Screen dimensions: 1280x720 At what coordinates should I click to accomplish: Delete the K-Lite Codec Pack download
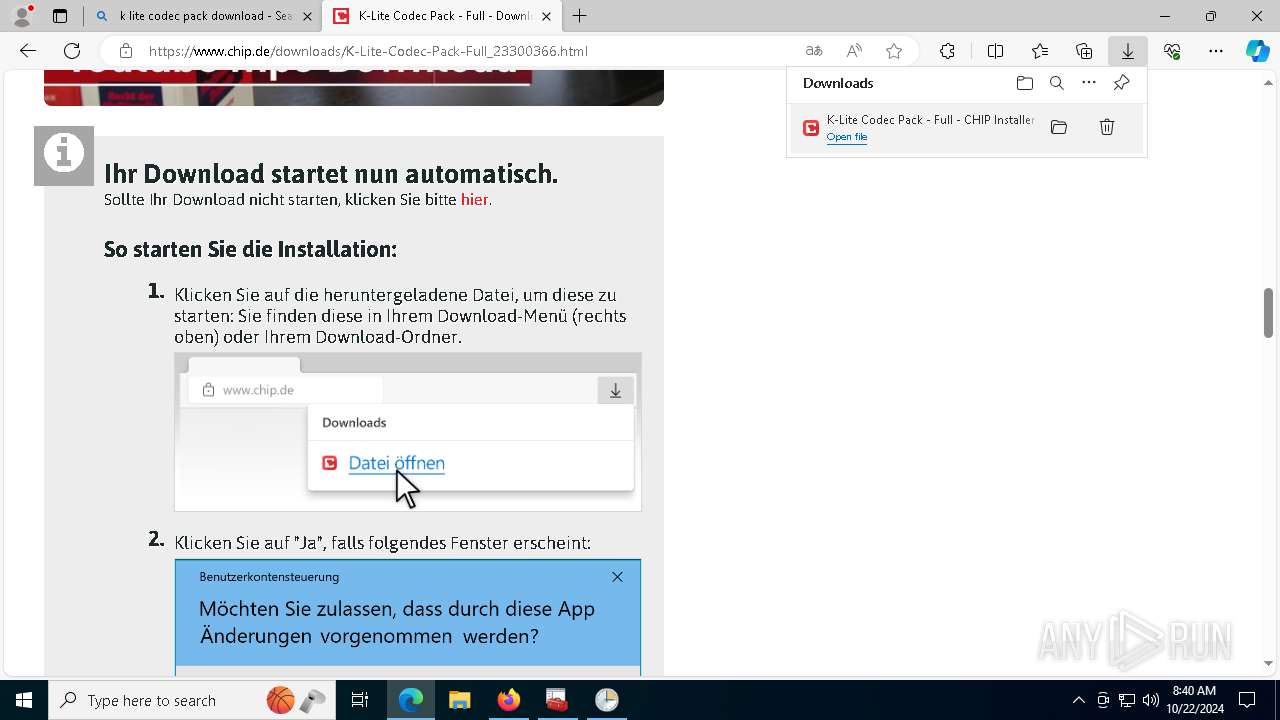(1107, 127)
